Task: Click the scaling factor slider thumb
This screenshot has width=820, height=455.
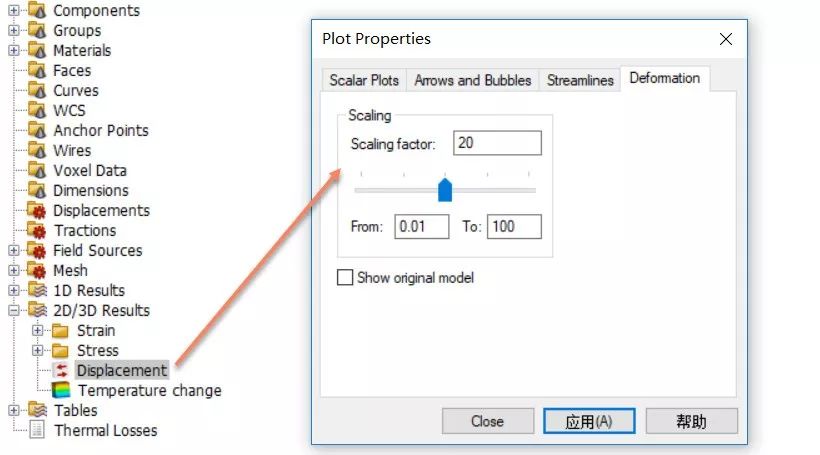Action: pos(445,190)
